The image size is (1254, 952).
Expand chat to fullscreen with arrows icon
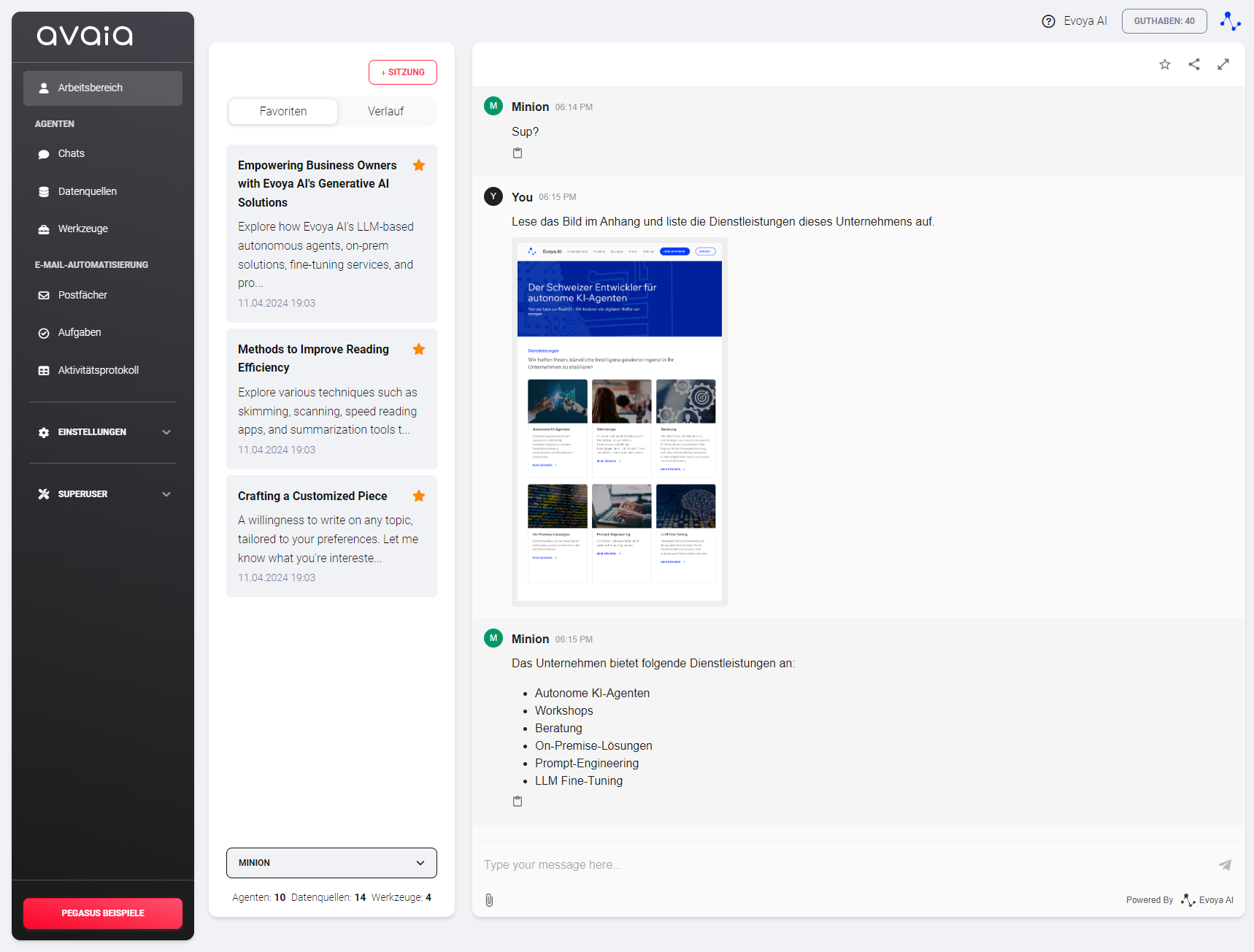tap(1223, 64)
